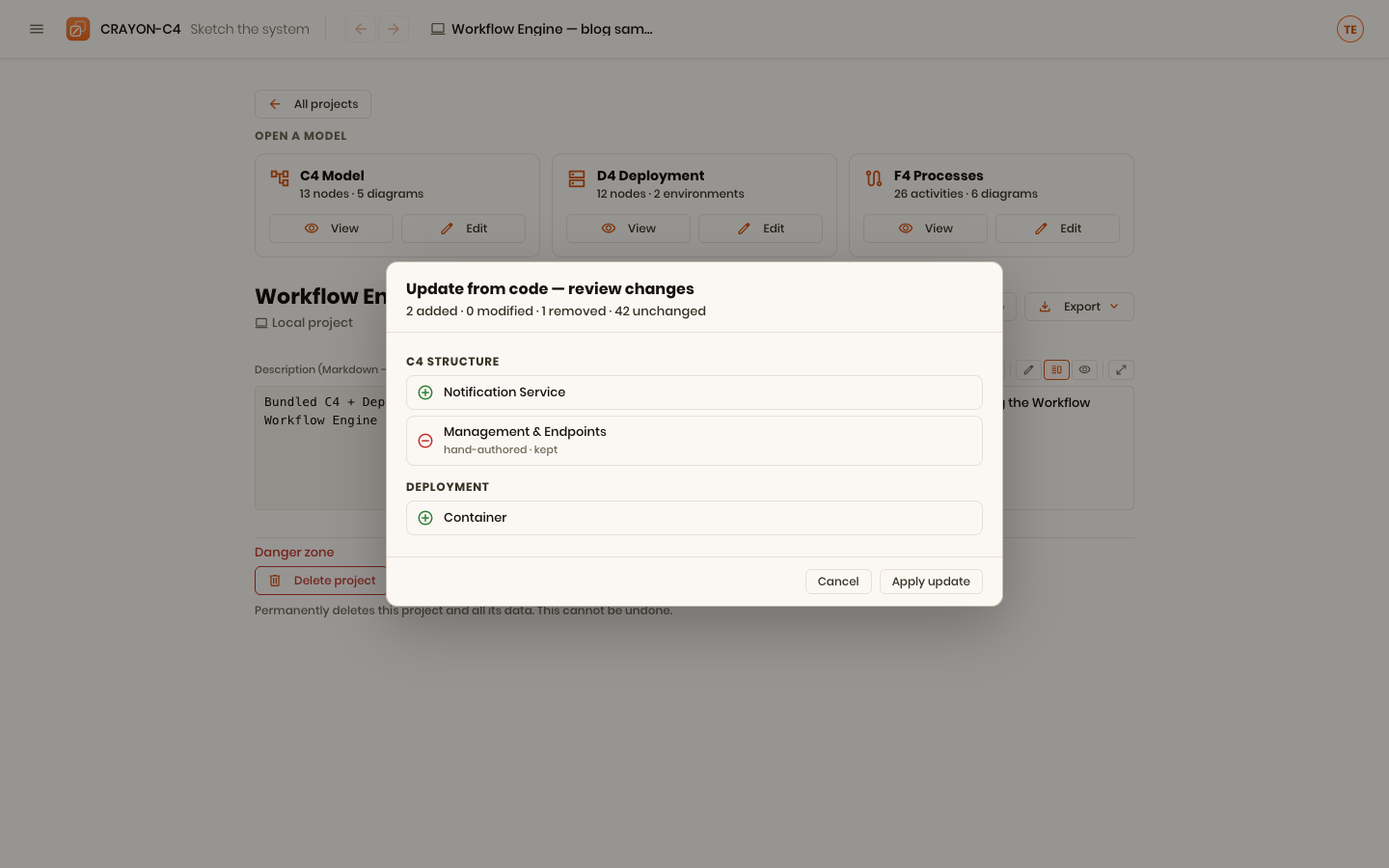
Task: Click the "12 nodes · 2 environments" text
Action: pyautogui.click(x=670, y=194)
